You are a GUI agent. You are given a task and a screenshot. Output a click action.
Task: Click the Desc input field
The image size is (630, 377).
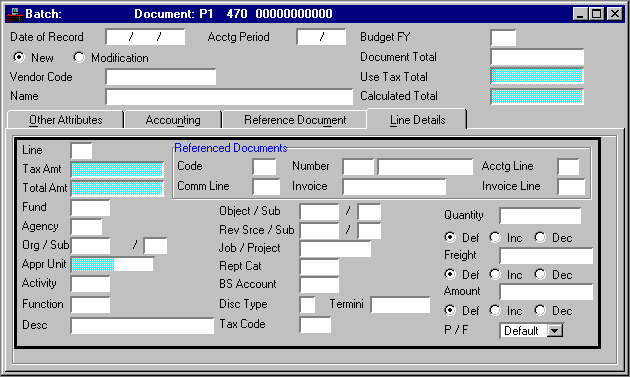[x=142, y=326]
